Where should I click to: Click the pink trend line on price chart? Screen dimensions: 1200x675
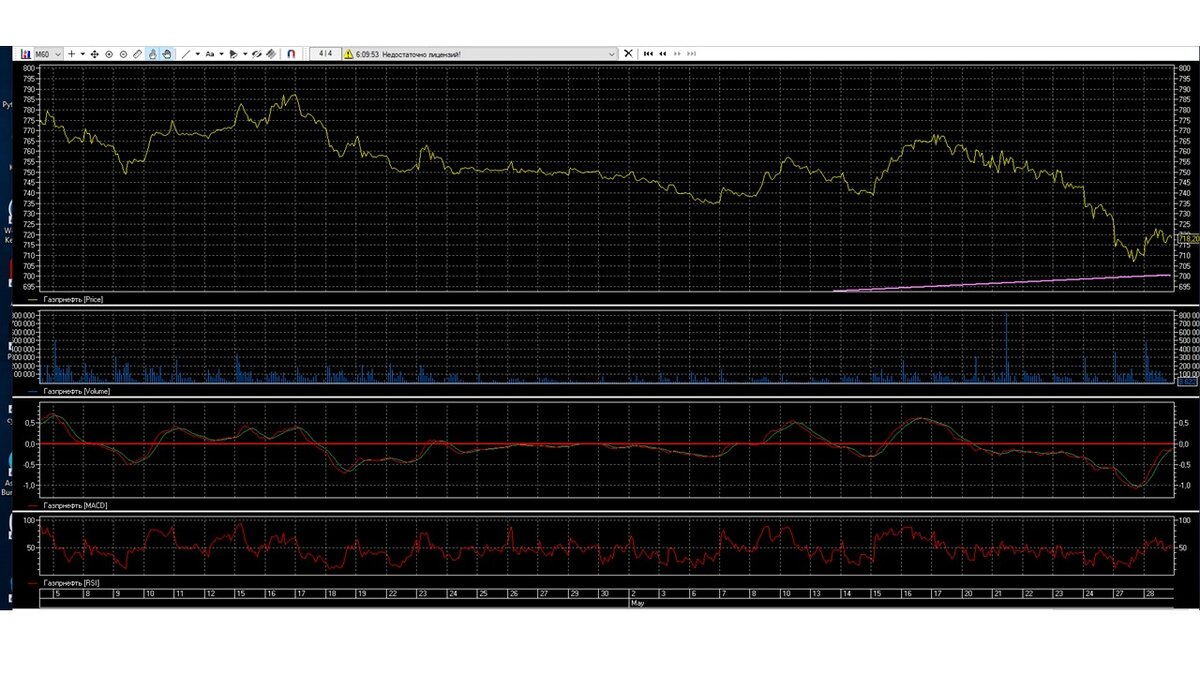click(1000, 283)
